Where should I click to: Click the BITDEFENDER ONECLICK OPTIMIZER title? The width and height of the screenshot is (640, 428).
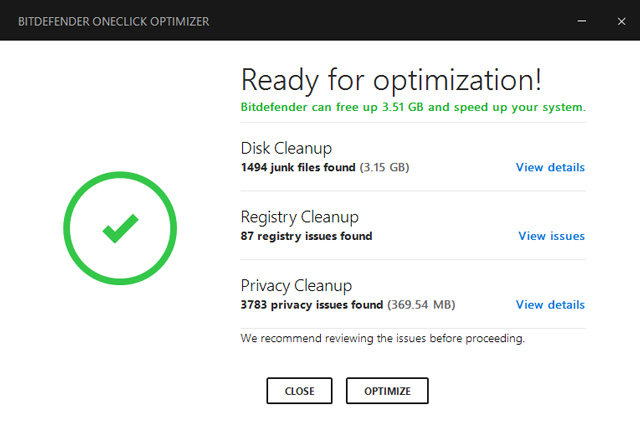(113, 22)
